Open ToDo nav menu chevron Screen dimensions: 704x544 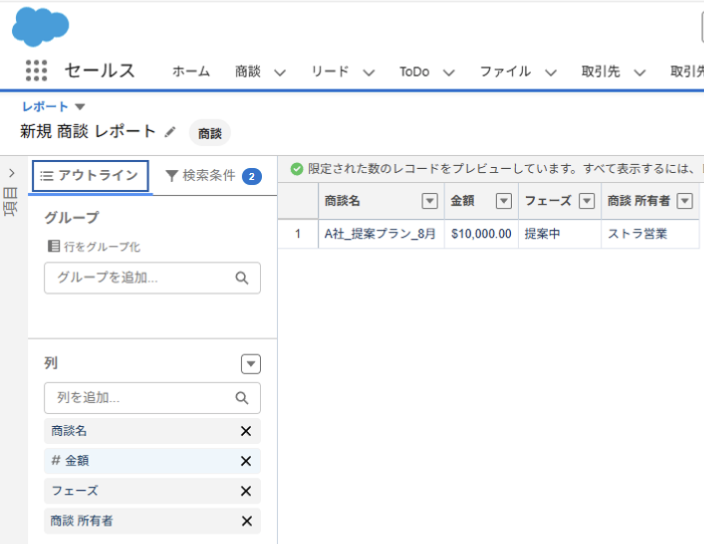(449, 73)
